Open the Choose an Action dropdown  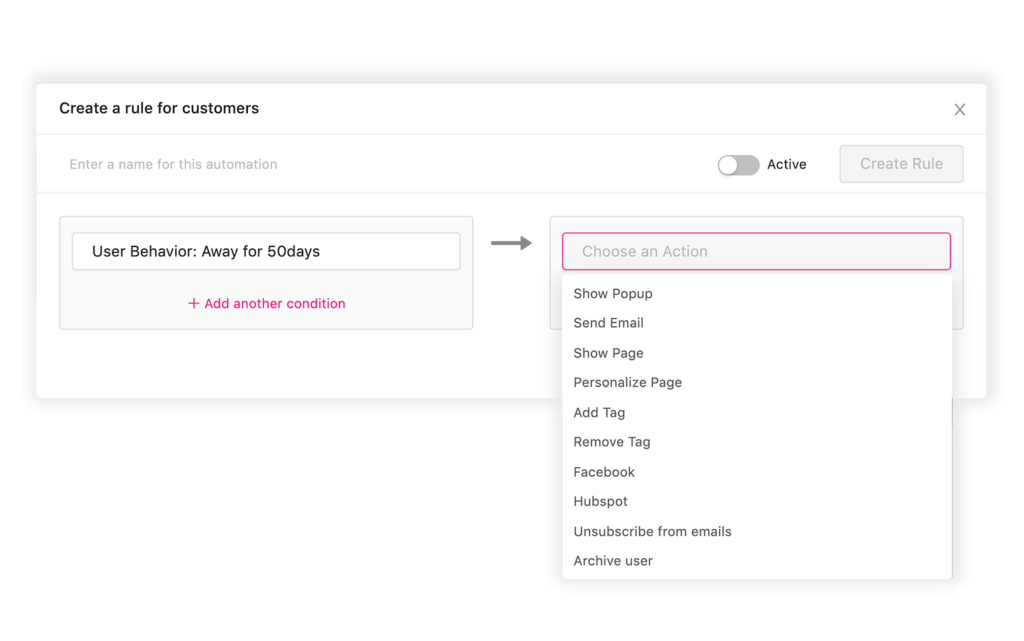tap(756, 251)
